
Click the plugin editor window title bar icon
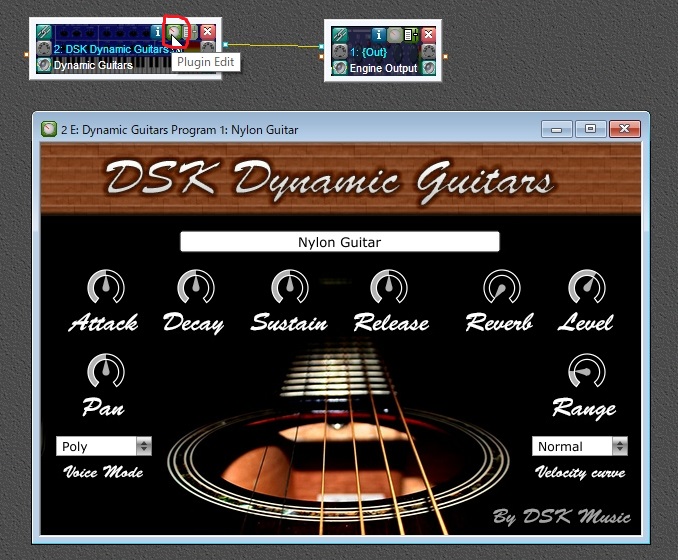pyautogui.click(x=49, y=129)
